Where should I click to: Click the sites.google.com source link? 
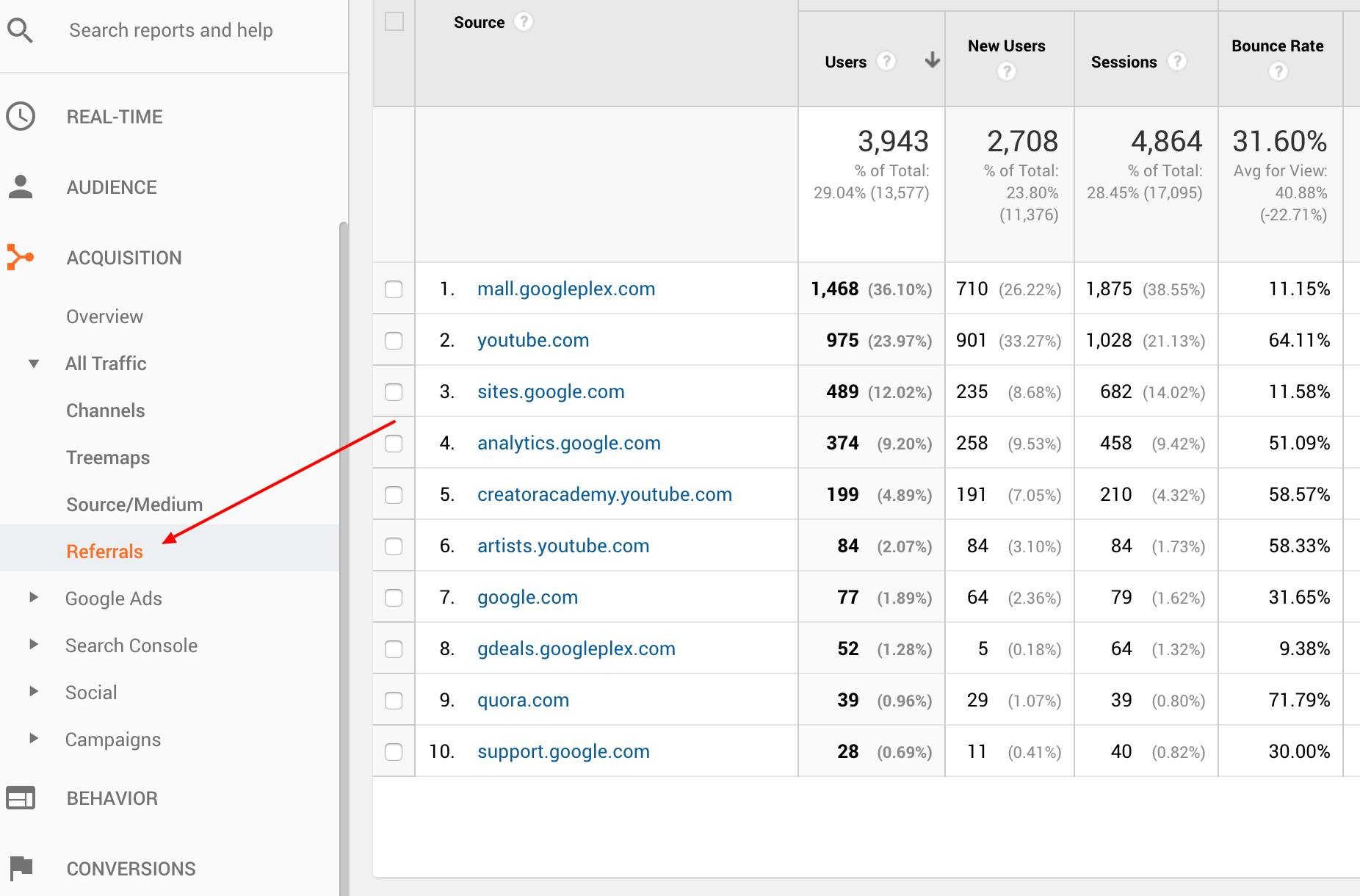point(550,391)
